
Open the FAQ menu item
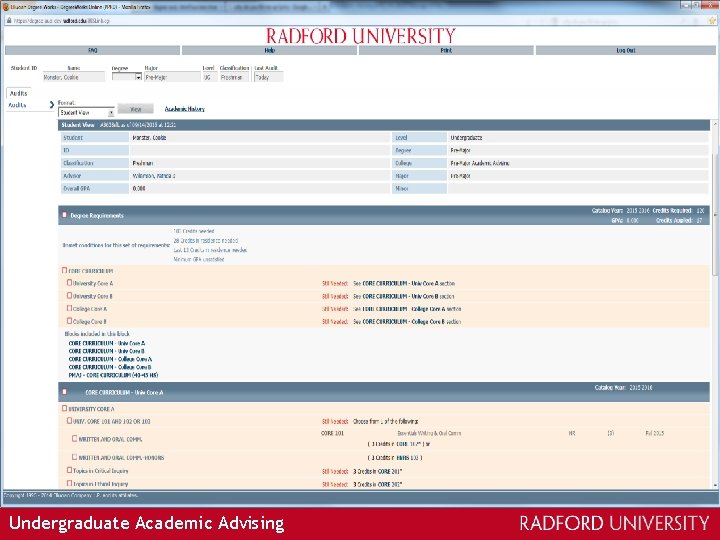[92, 51]
